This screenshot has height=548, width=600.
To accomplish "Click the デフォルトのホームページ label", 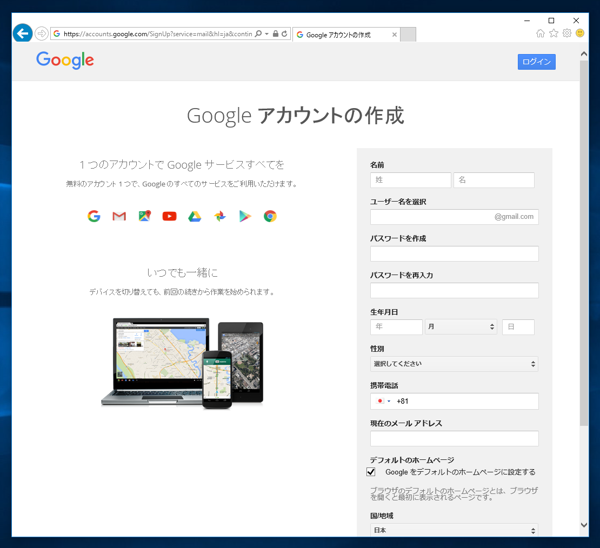I will point(412,460).
